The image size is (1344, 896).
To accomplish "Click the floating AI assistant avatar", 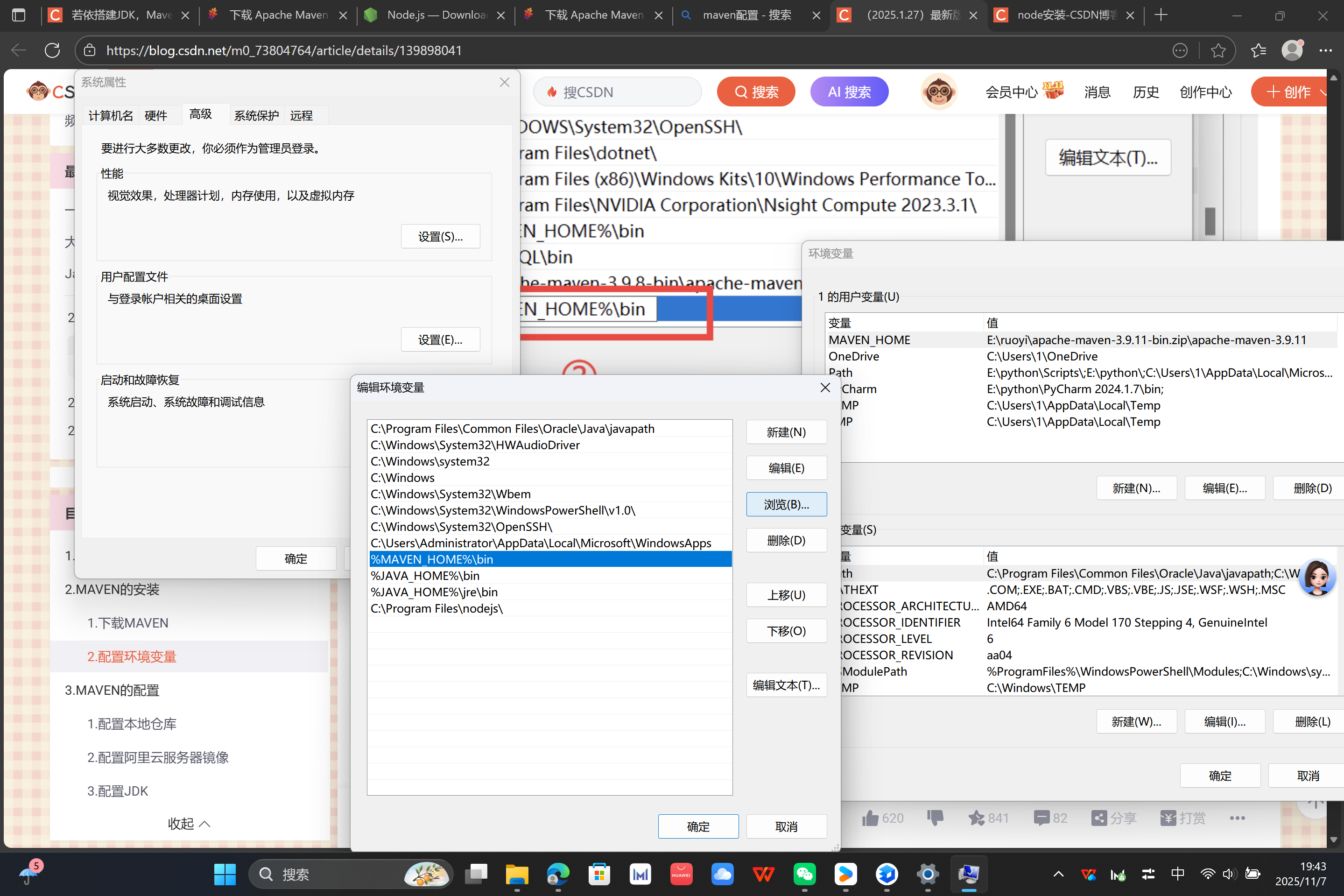I will pyautogui.click(x=1317, y=577).
